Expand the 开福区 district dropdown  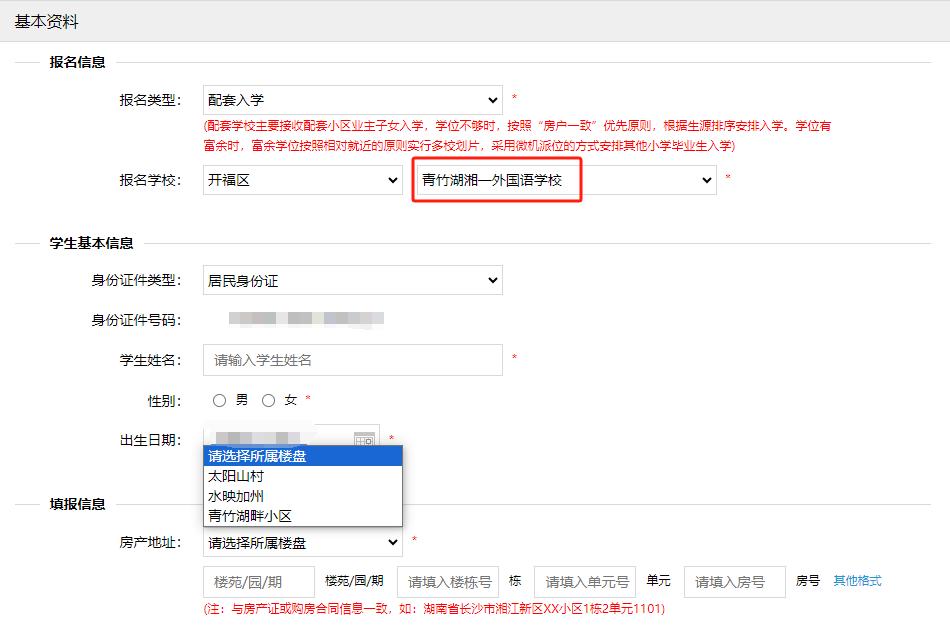click(x=302, y=181)
